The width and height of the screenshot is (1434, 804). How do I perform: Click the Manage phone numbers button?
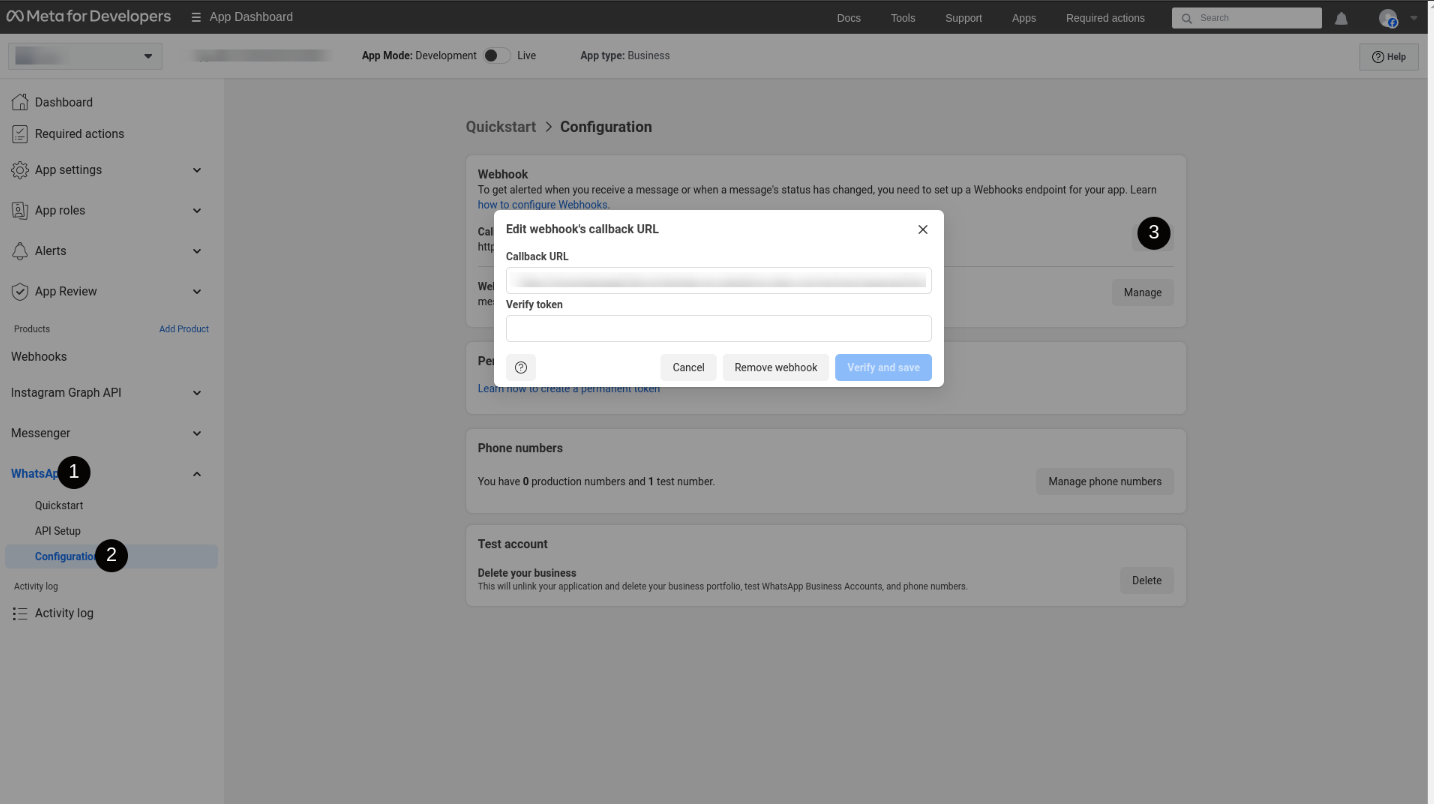[x=1105, y=481]
